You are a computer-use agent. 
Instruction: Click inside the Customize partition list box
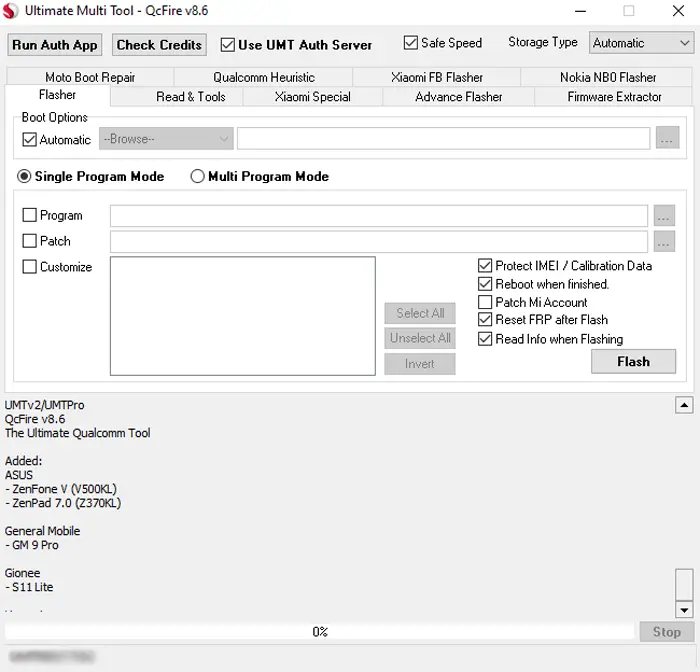pos(242,316)
